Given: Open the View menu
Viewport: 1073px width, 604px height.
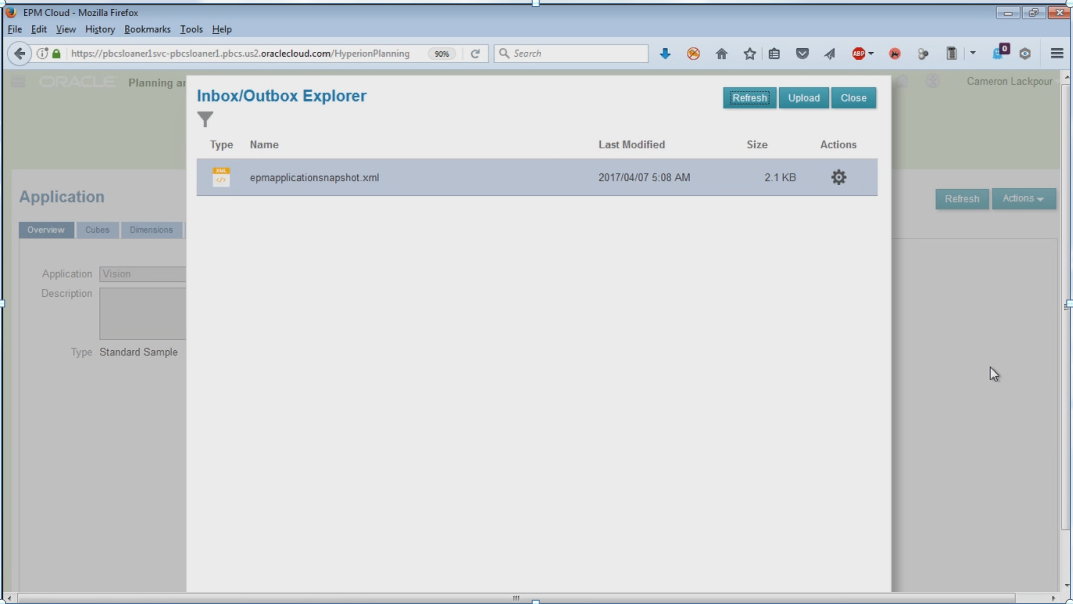Looking at the screenshot, I should 66,29.
